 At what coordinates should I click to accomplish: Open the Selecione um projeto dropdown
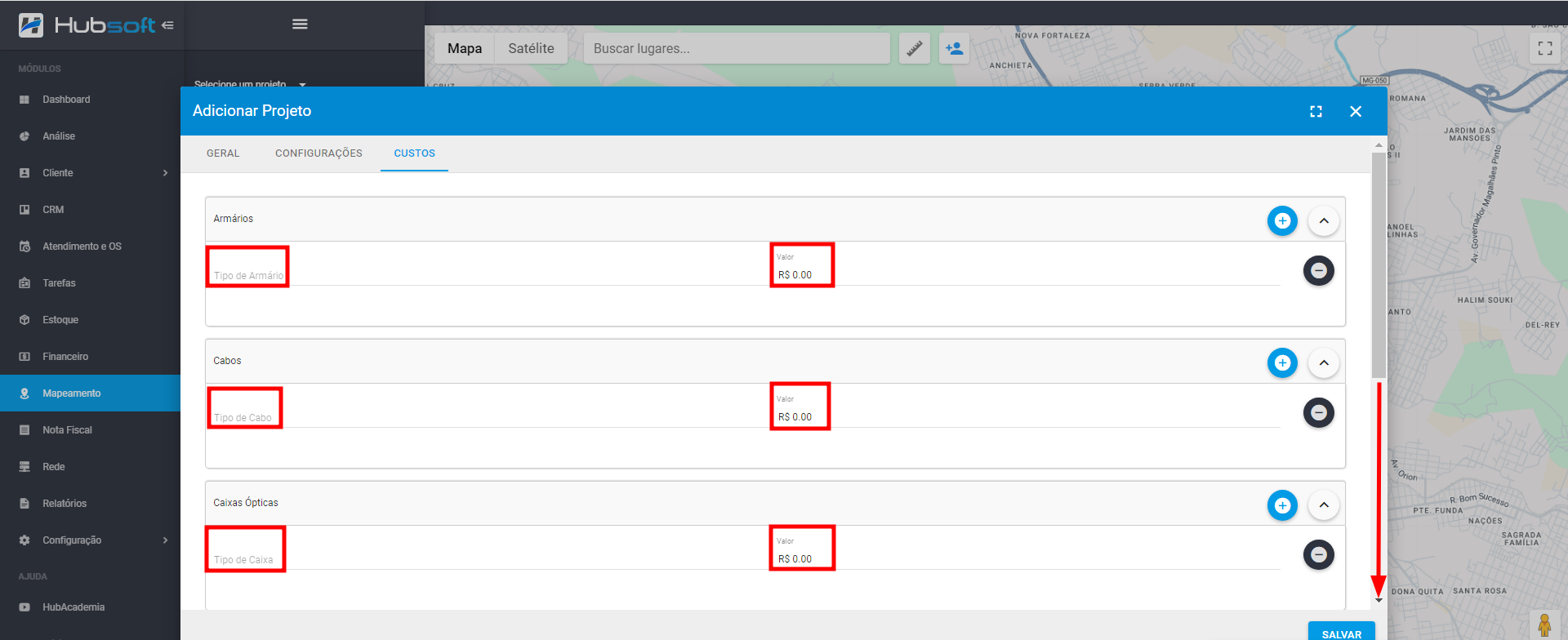point(250,83)
